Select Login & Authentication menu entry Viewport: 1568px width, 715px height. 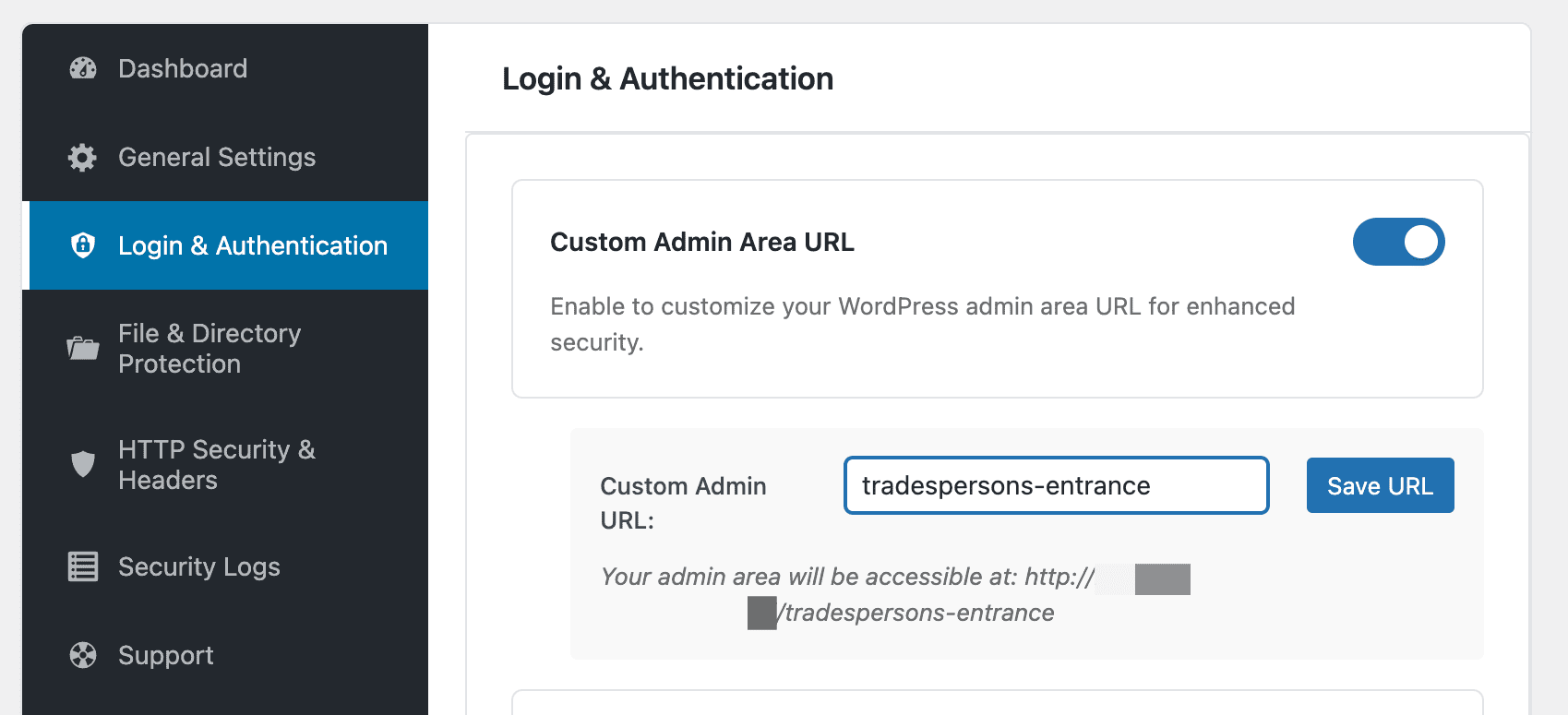point(225,245)
